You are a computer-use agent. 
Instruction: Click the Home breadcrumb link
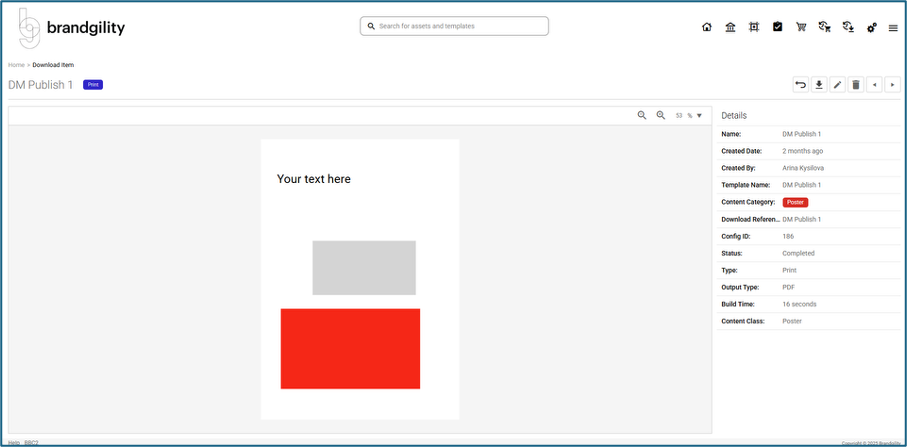click(x=16, y=65)
